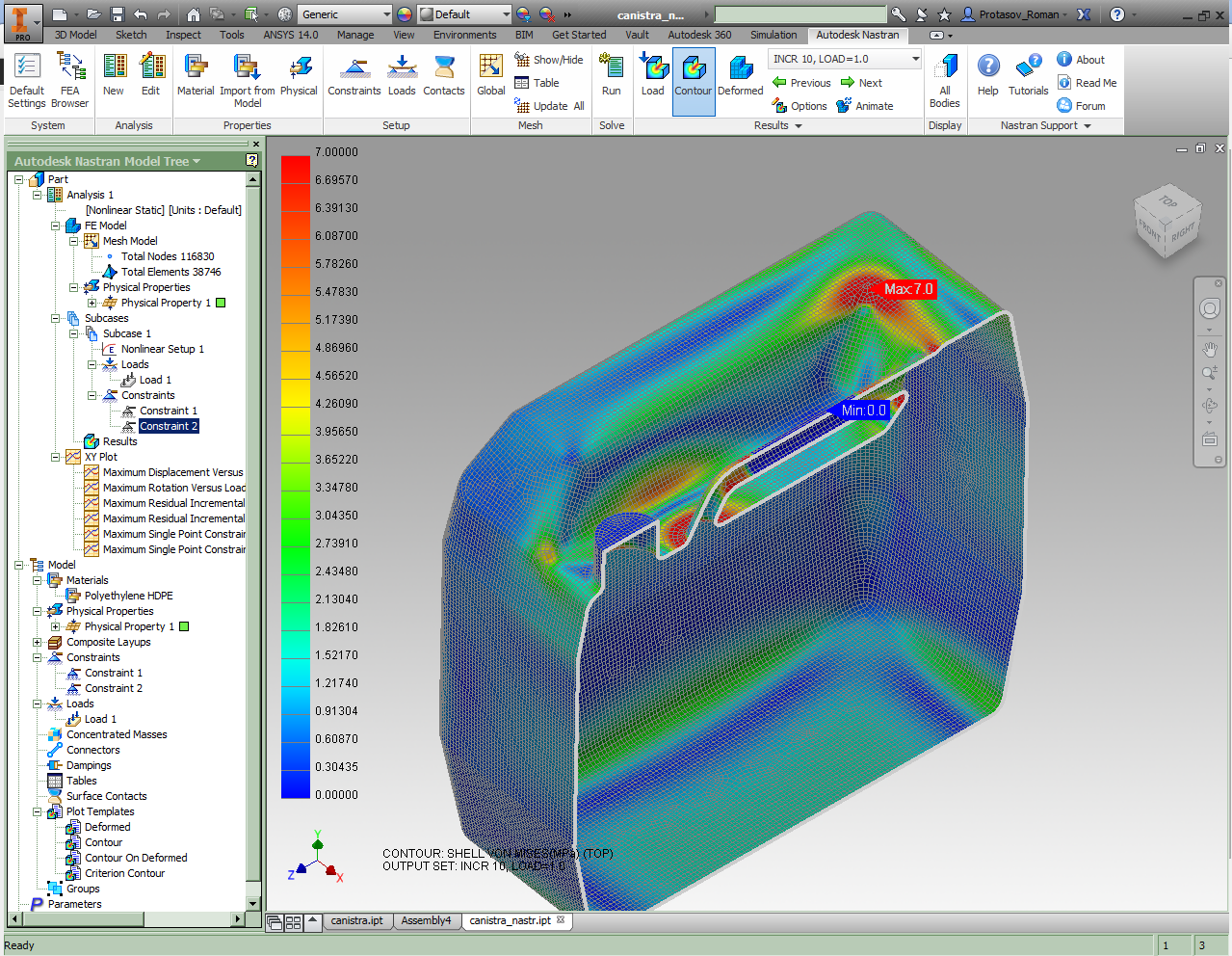Toggle mesh Show/Hide
This screenshot has height=956, width=1232.
coord(548,60)
